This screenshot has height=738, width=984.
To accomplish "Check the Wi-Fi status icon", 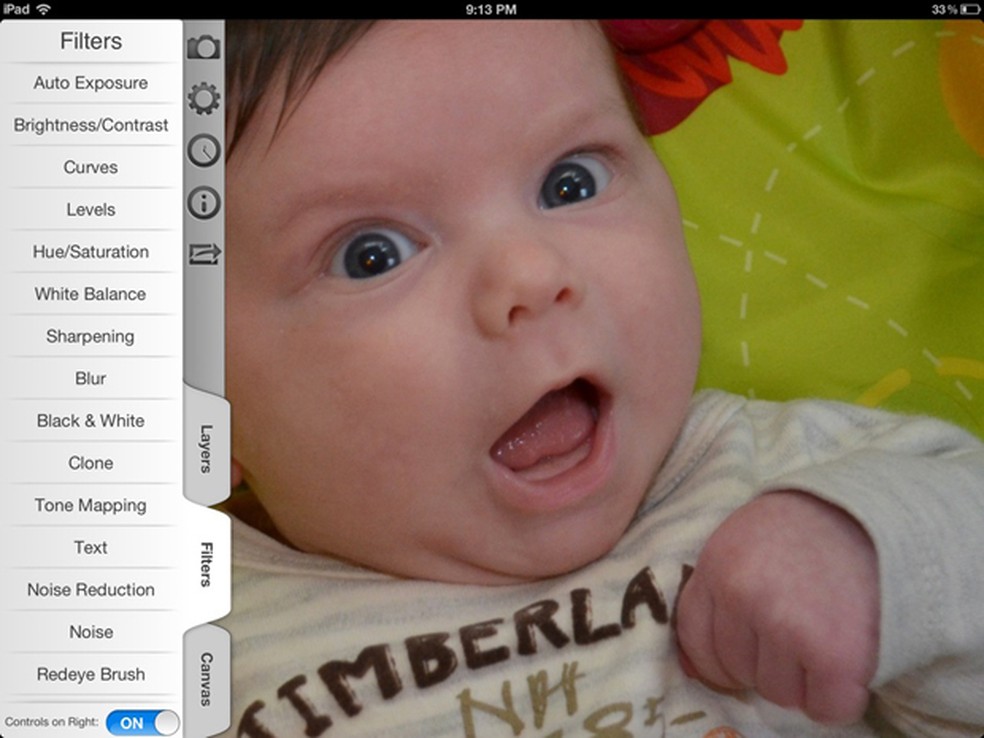I will coord(43,9).
